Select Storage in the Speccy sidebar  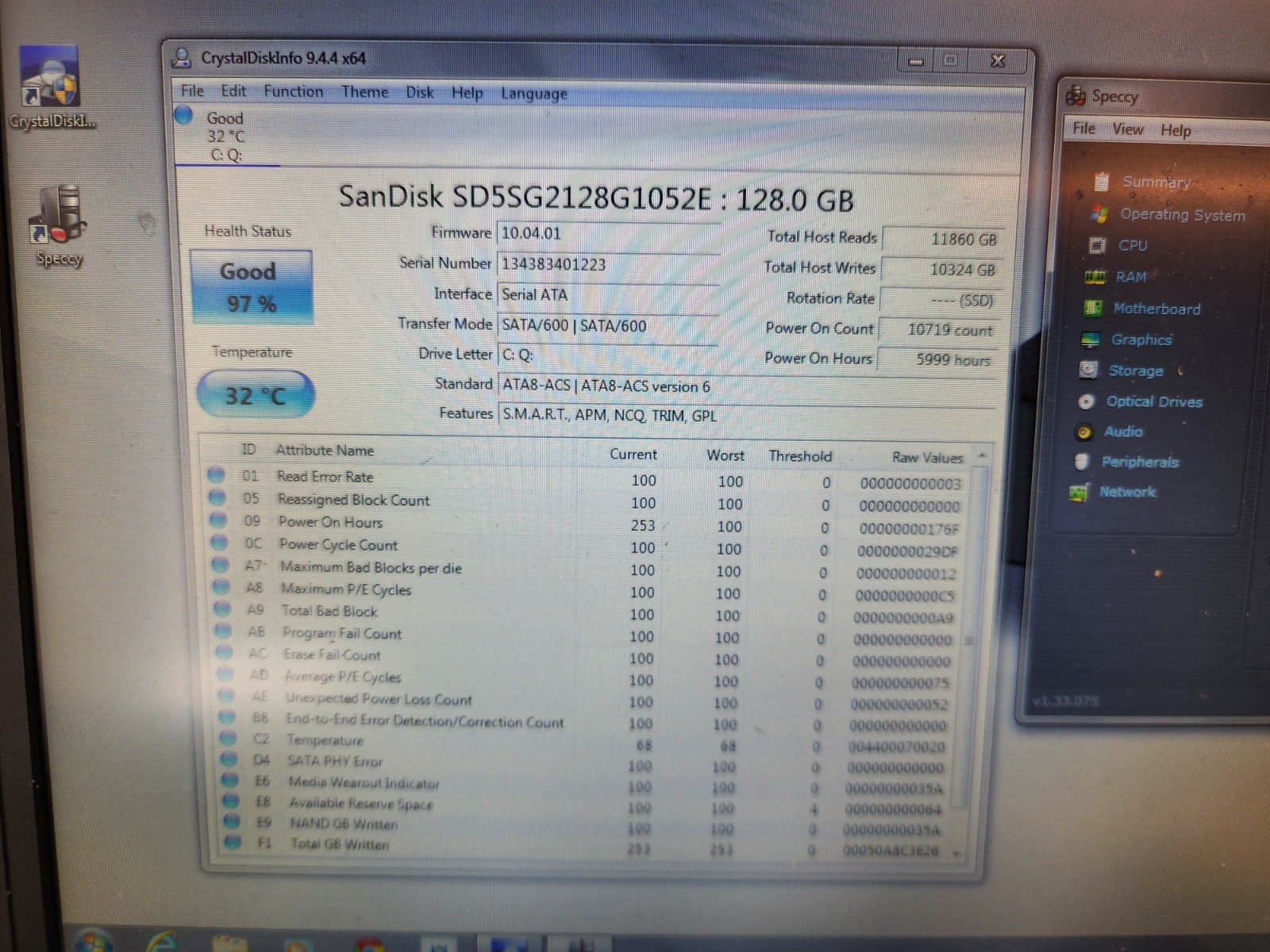pyautogui.click(x=1135, y=370)
